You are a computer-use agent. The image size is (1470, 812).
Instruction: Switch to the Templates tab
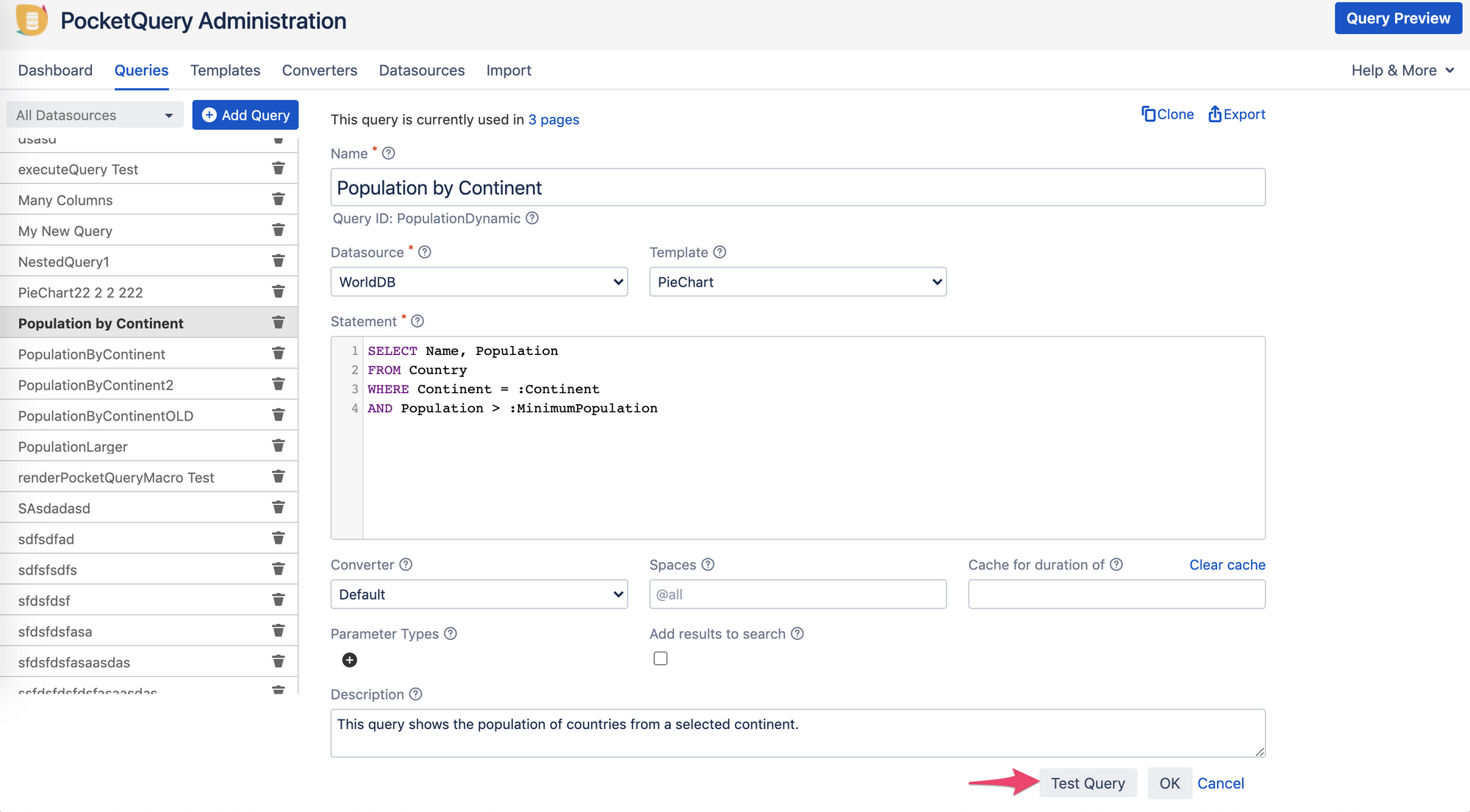click(225, 71)
